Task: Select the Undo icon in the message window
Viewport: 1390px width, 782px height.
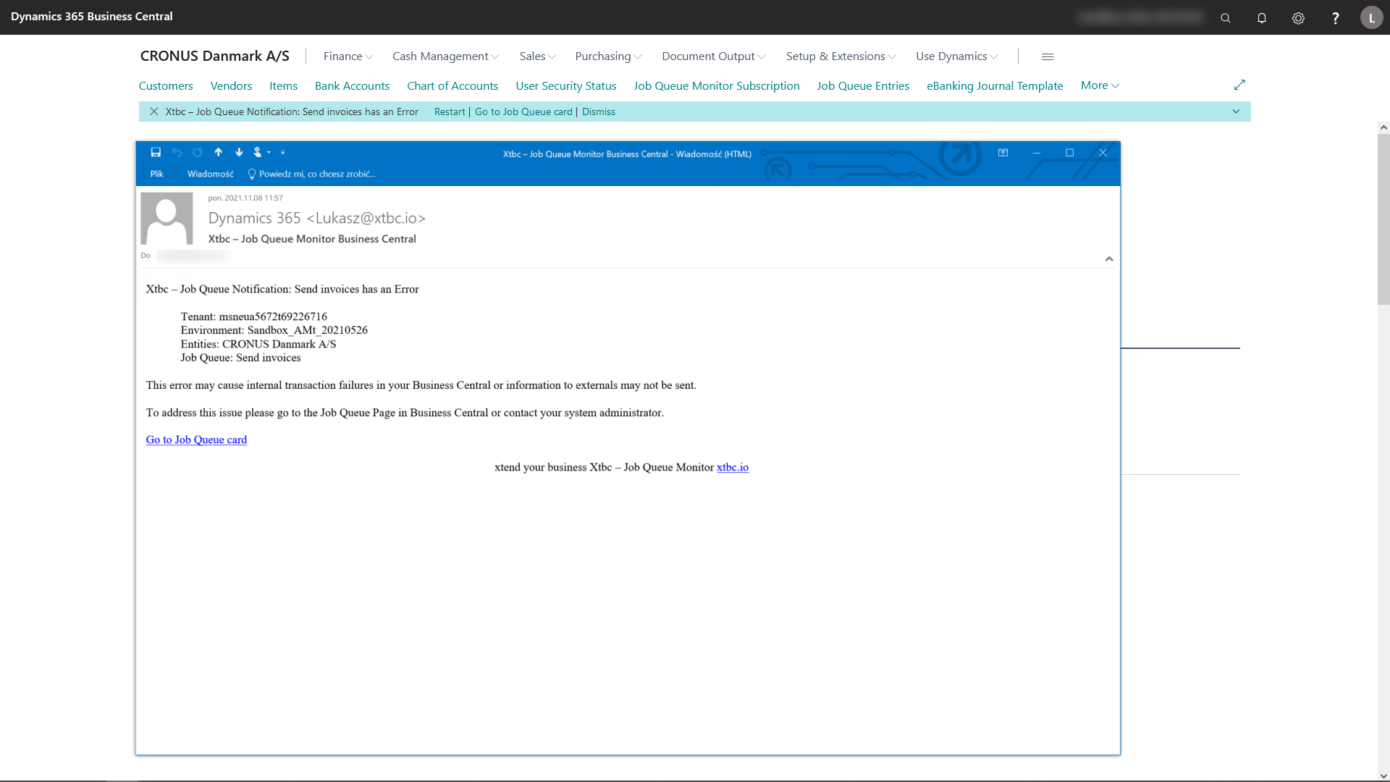Action: [176, 152]
